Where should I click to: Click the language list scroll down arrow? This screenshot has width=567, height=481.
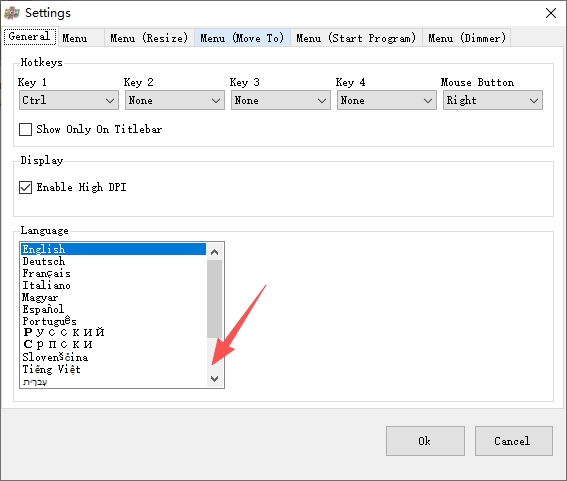(x=215, y=379)
